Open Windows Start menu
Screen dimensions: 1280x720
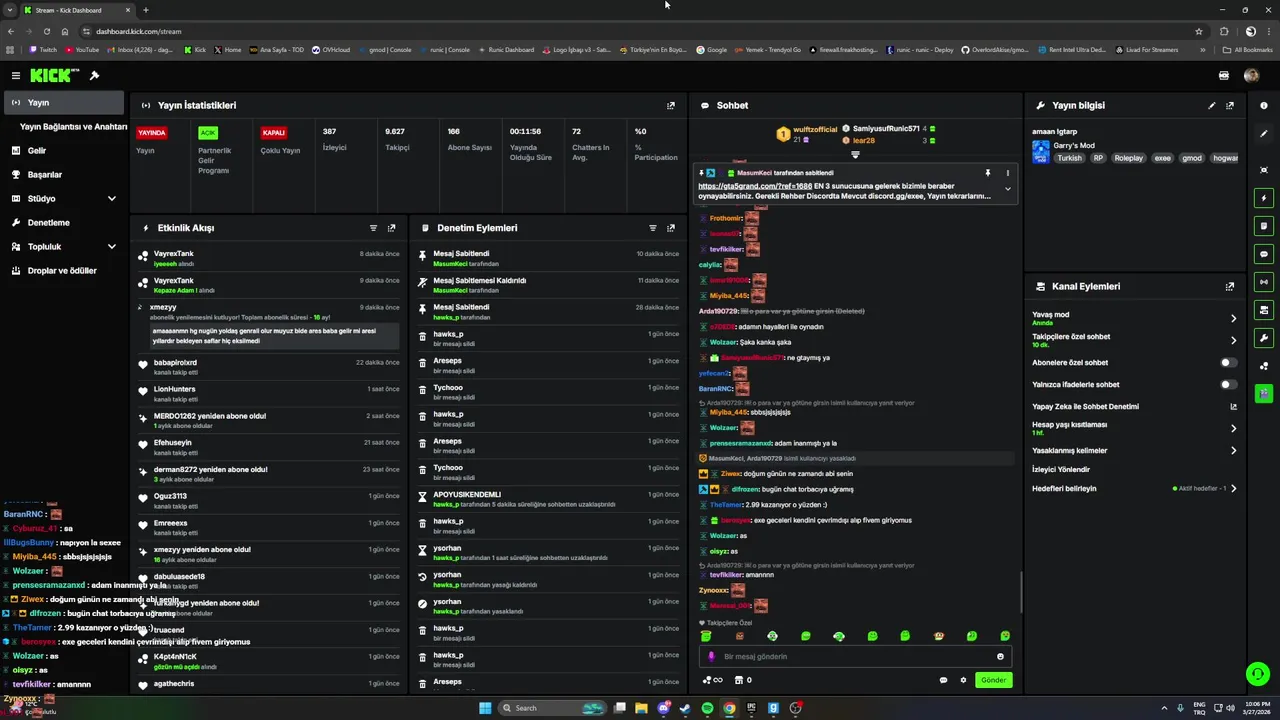[x=485, y=708]
